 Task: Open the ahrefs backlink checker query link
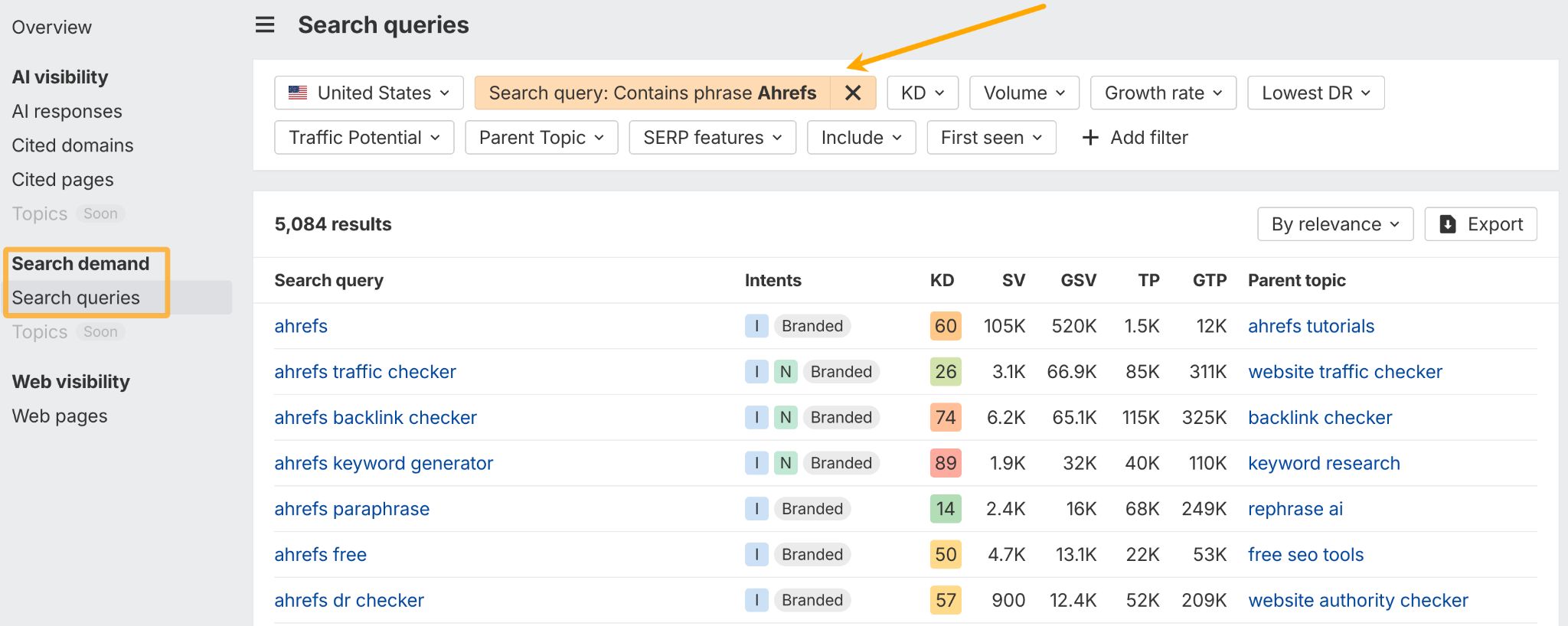(375, 418)
